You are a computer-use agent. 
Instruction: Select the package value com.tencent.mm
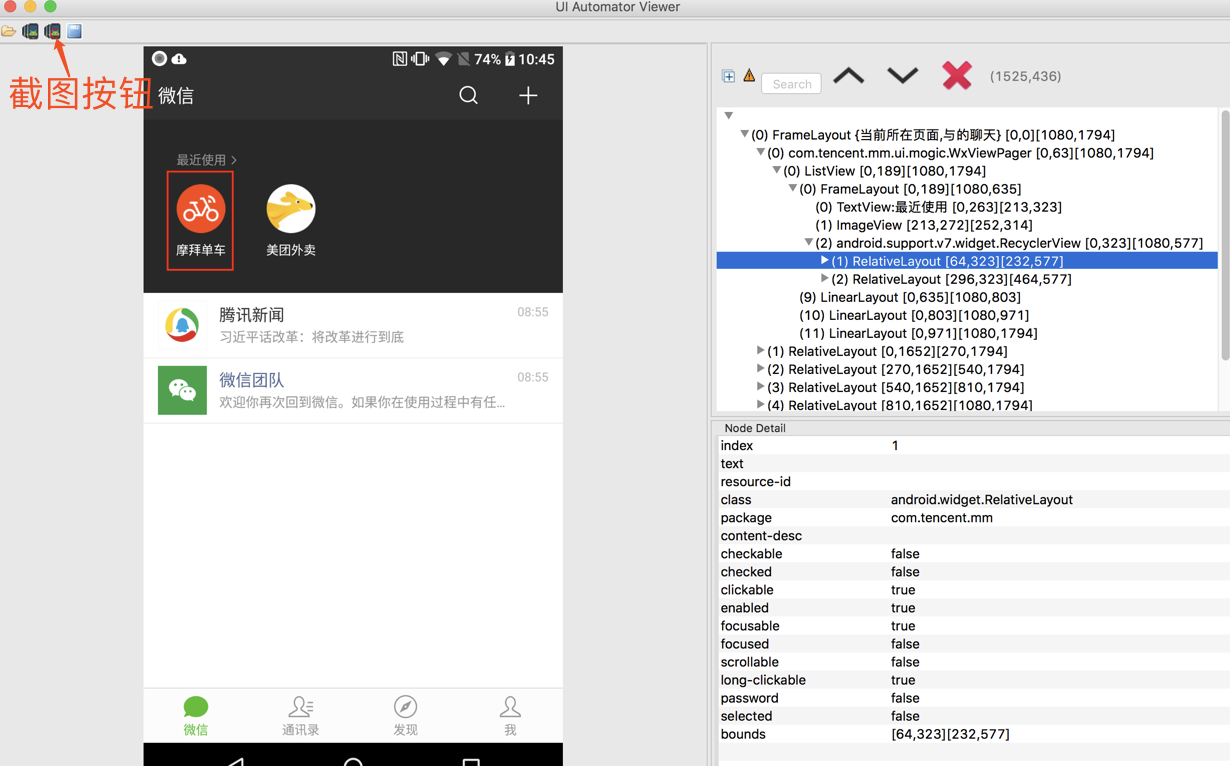tap(942, 518)
